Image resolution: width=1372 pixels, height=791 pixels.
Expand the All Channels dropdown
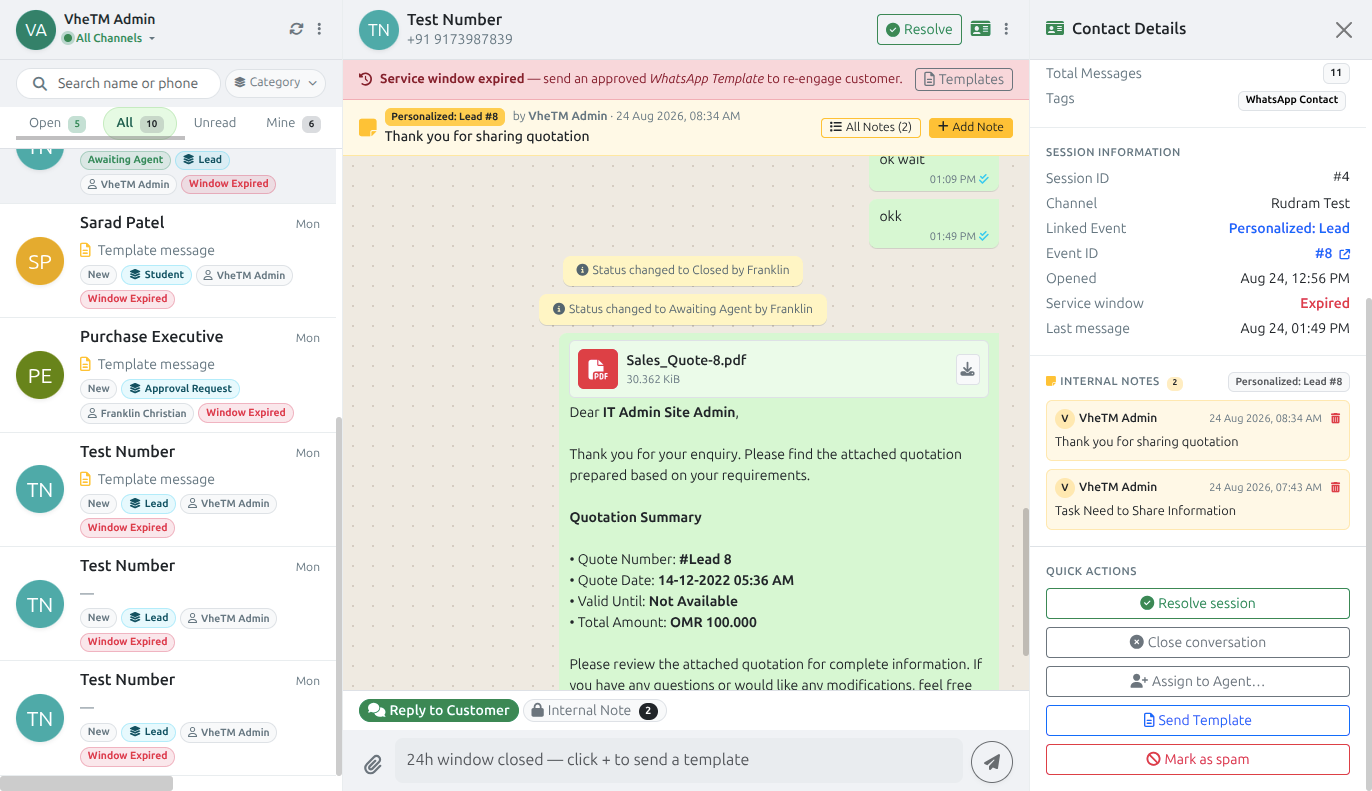(x=109, y=38)
